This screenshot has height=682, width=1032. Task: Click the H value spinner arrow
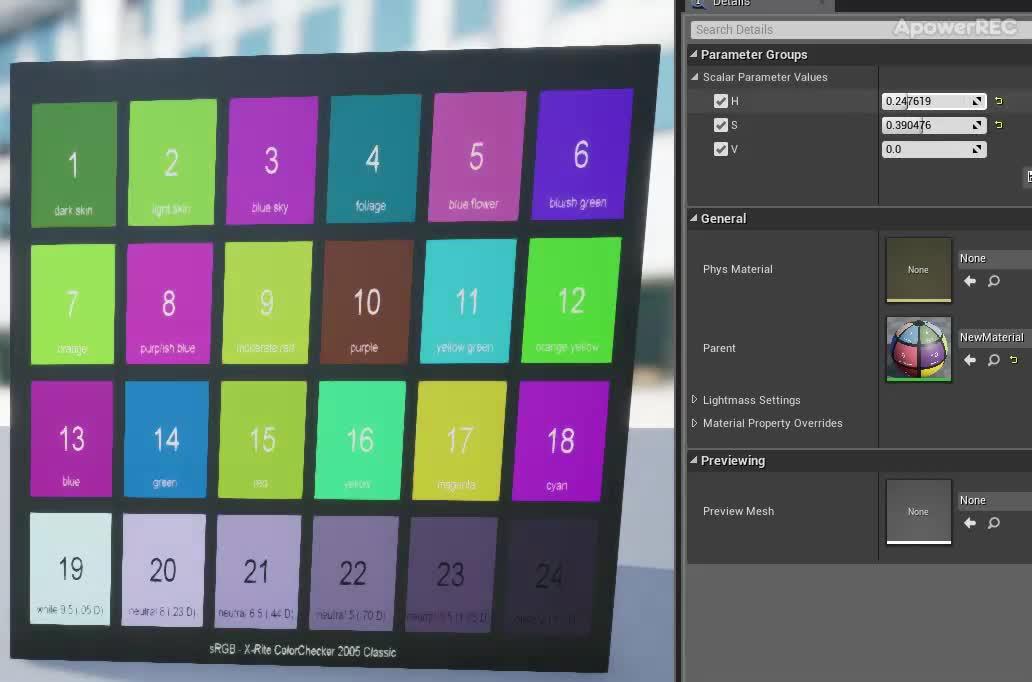[x=977, y=101]
